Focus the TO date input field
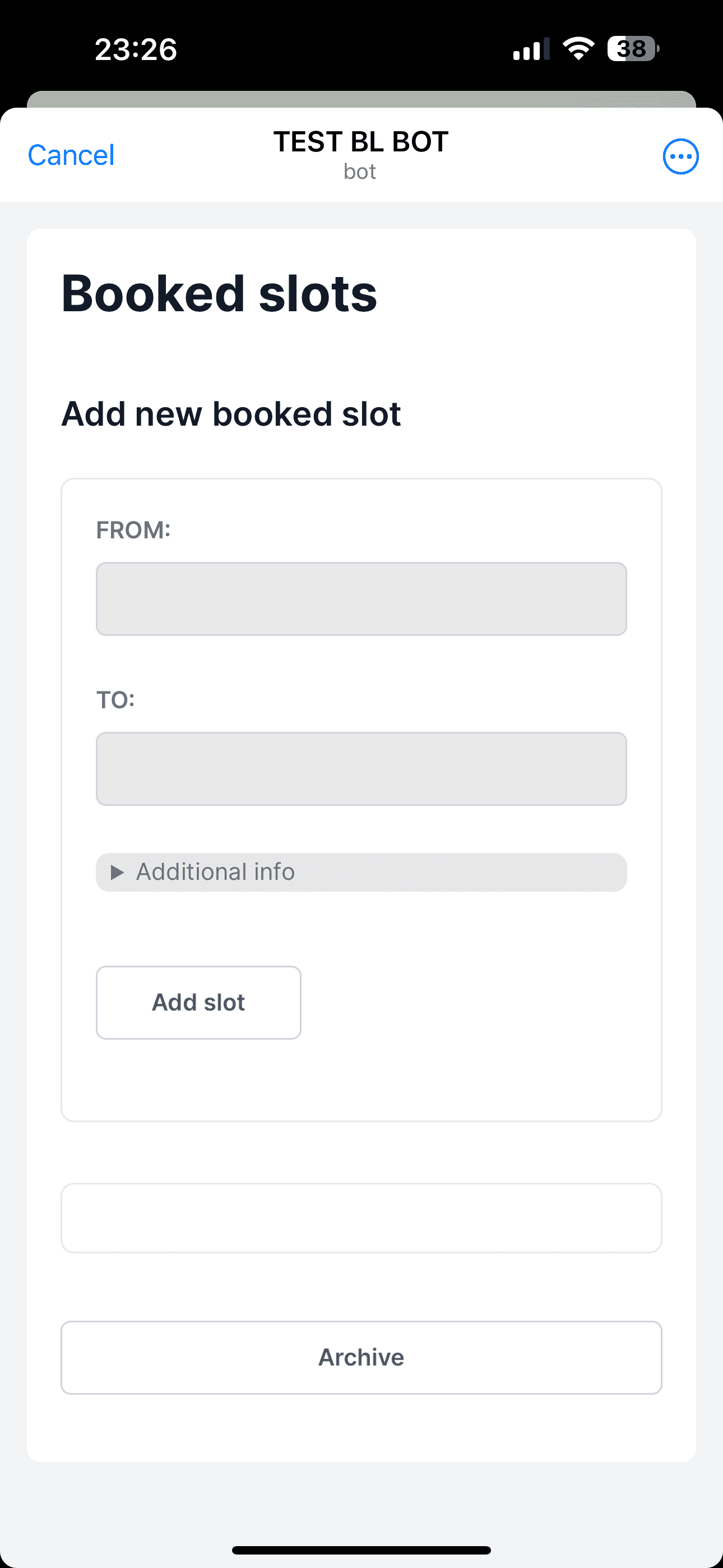This screenshot has height=1568, width=723. (x=361, y=769)
